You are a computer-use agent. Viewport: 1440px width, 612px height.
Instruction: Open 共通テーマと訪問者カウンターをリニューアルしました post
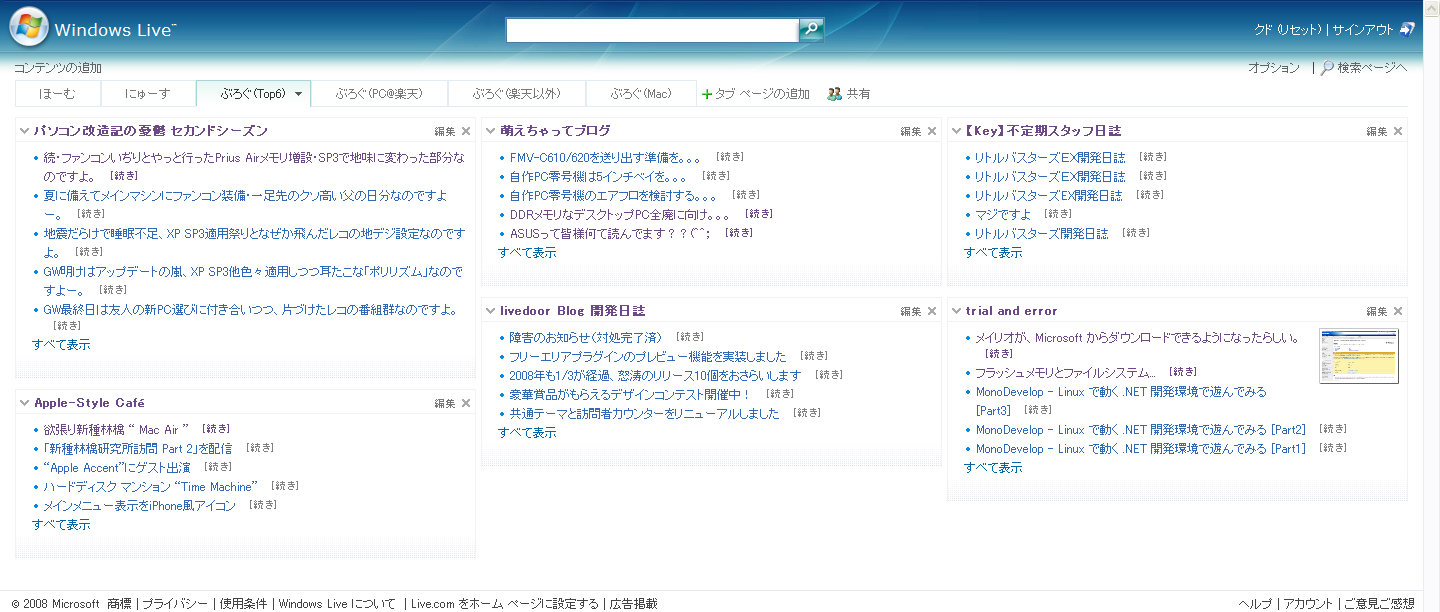pyautogui.click(x=644, y=414)
